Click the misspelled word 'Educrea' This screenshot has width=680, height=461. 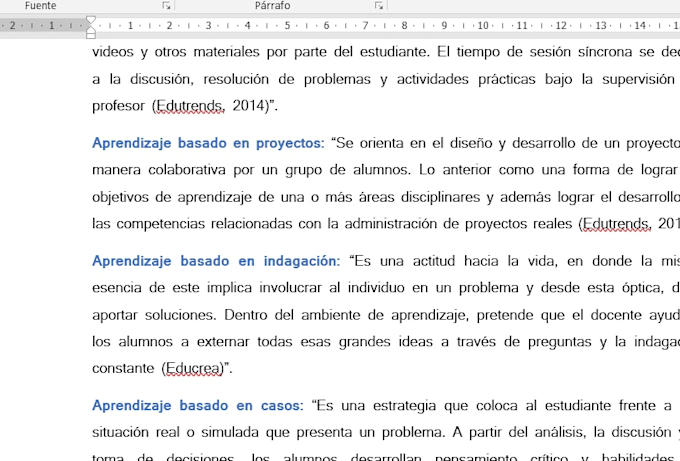click(x=193, y=369)
